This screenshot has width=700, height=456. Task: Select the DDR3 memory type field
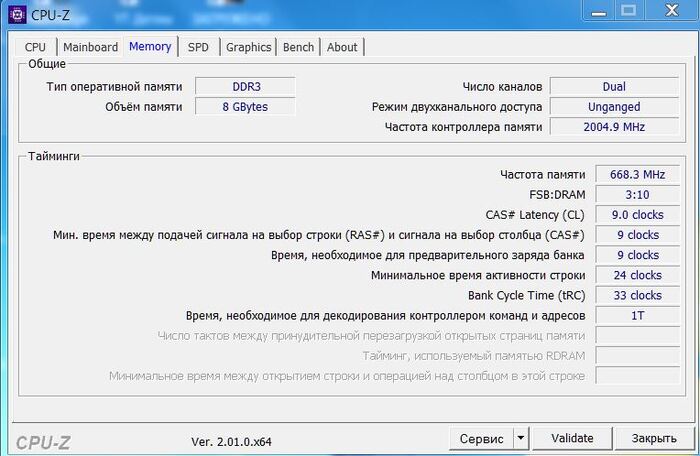coord(246,86)
